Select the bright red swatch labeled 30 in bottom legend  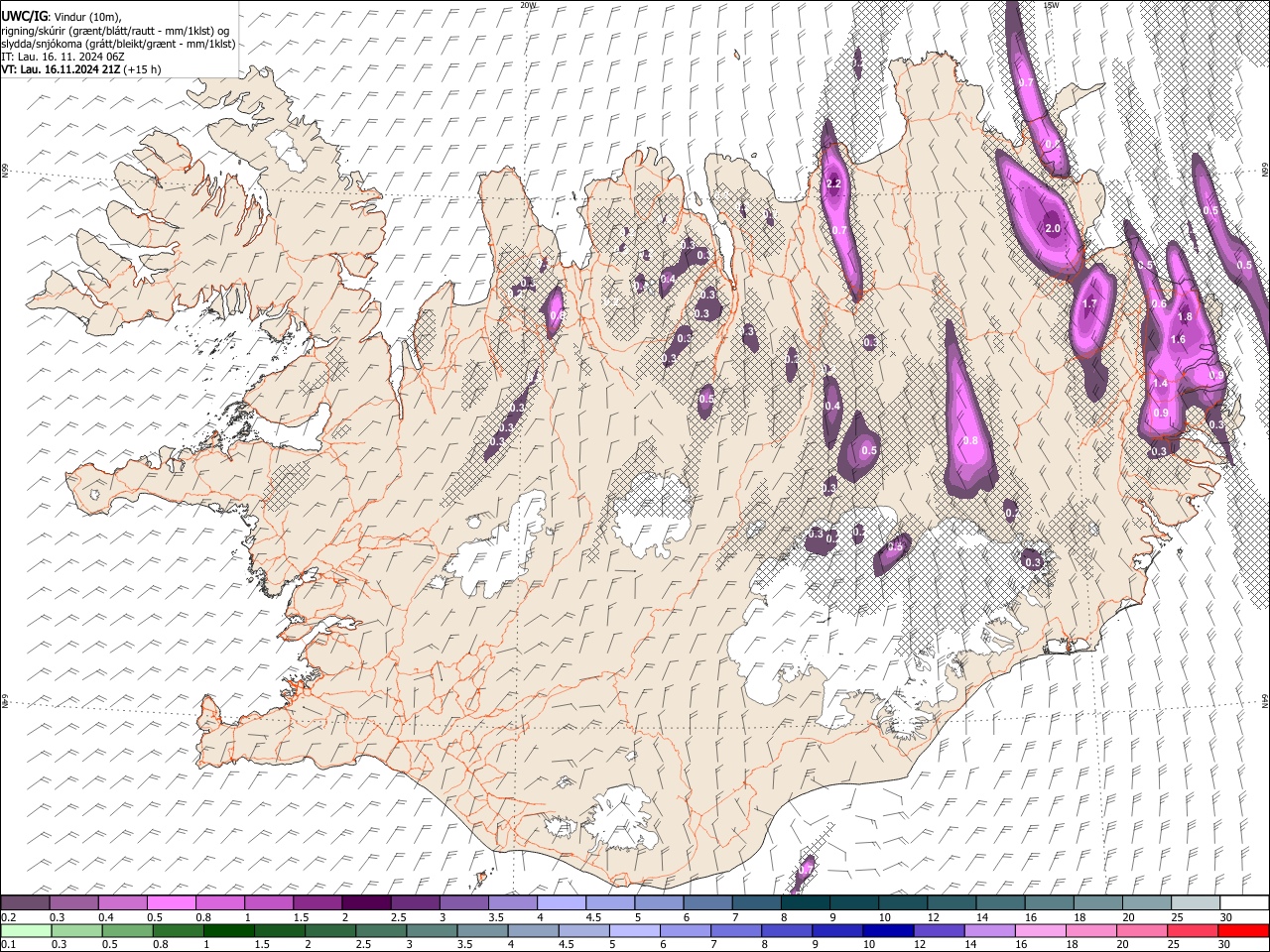click(1242, 930)
